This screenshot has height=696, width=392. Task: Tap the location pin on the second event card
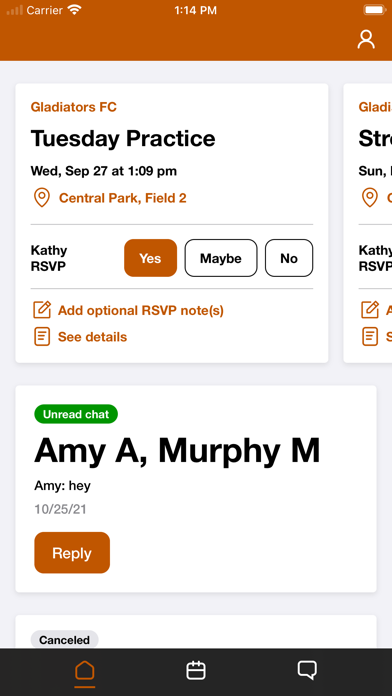pyautogui.click(x=370, y=198)
